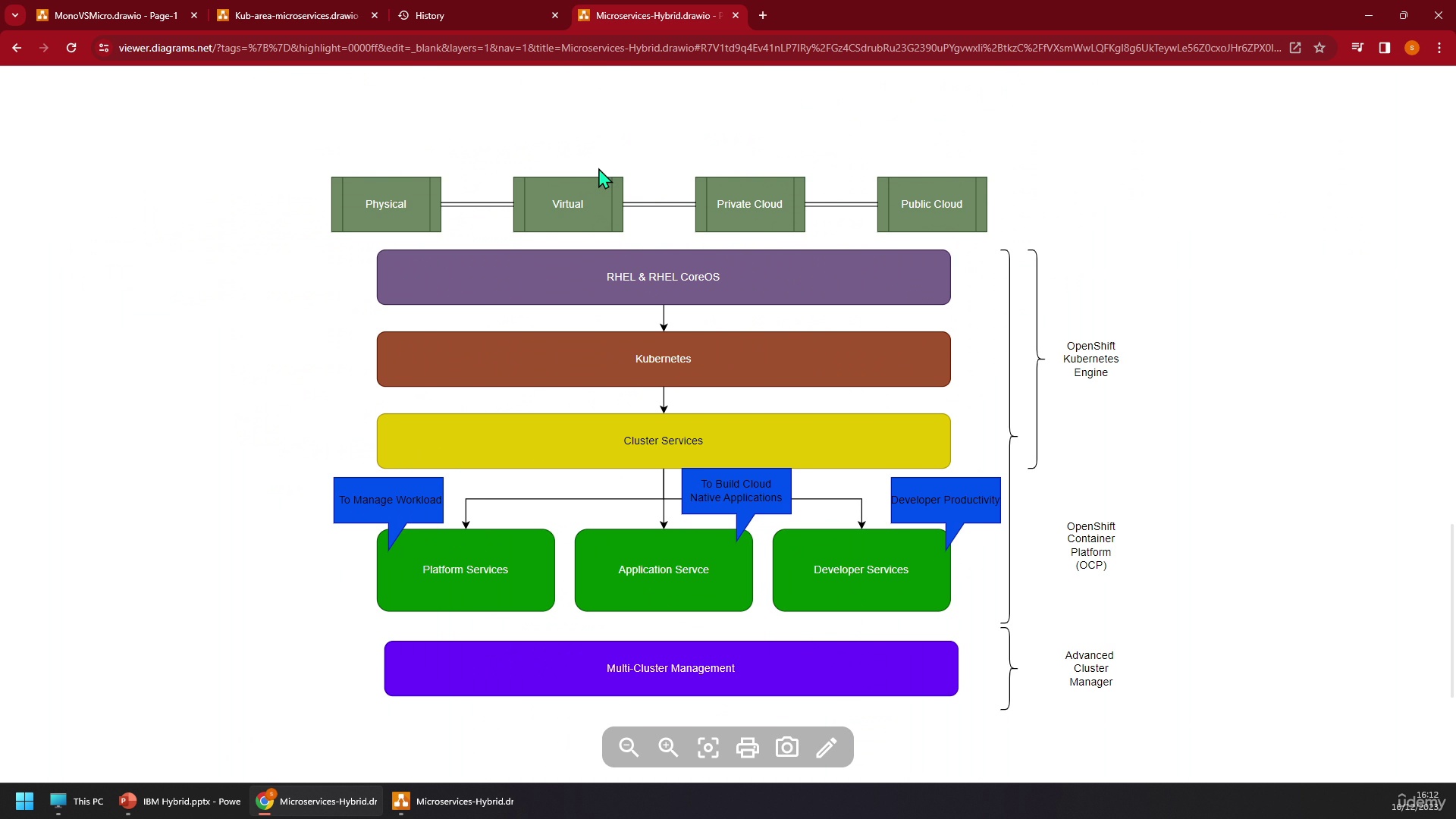The image size is (1456, 819).
Task: Open draw.io Microservices-Hybrid taskbar app
Action: coord(453,801)
